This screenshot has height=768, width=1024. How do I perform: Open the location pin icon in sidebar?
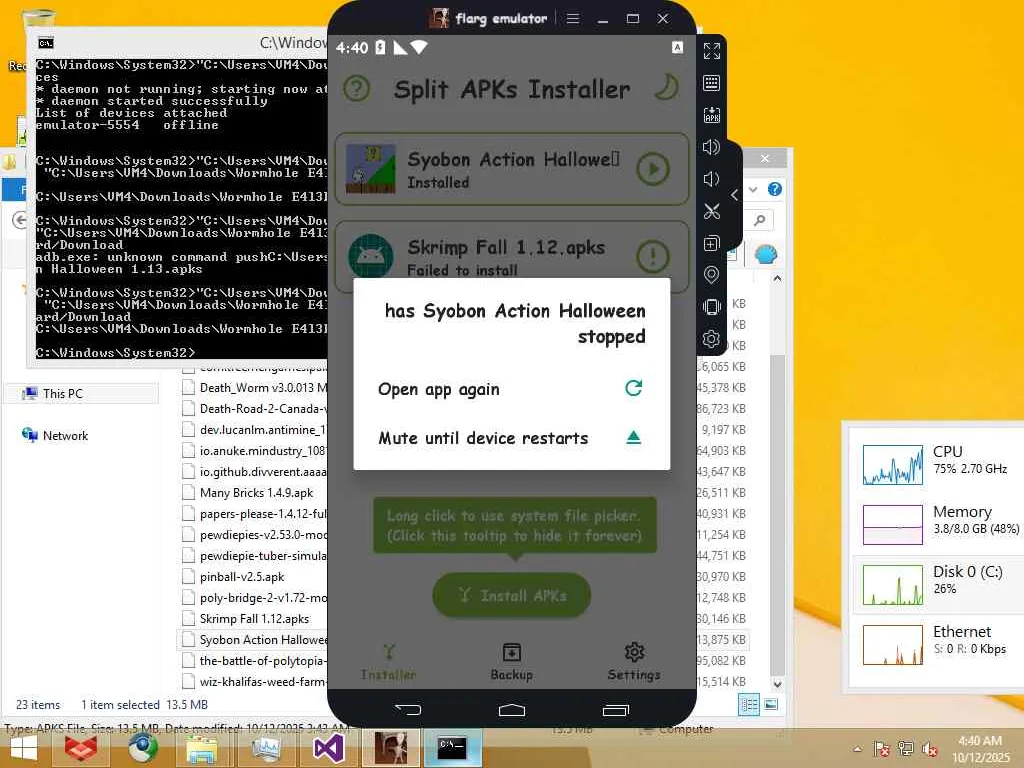(x=711, y=275)
